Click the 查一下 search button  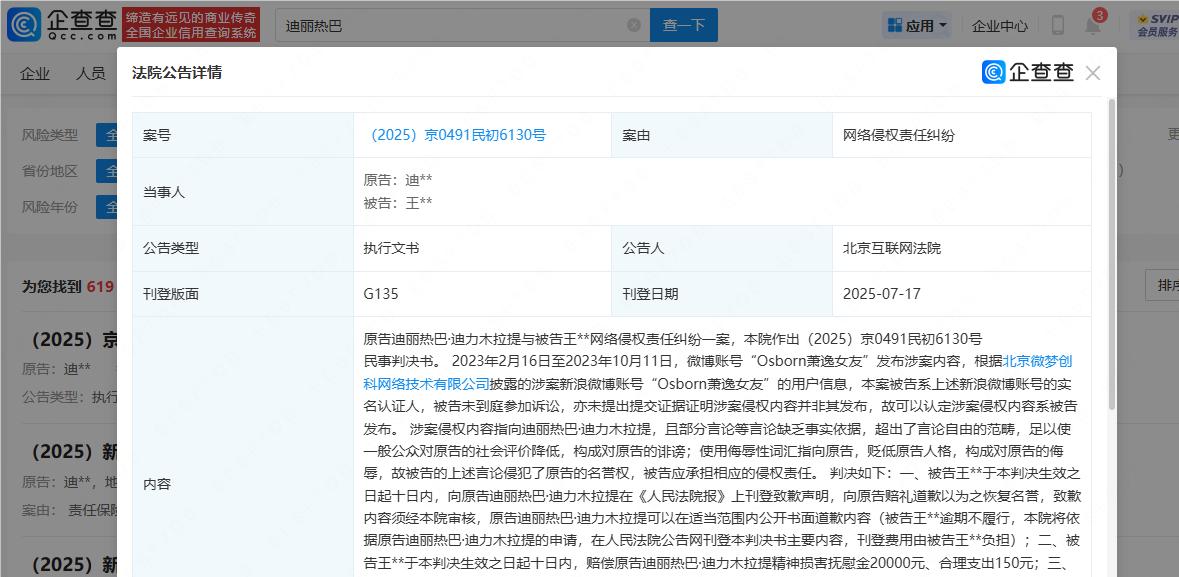pos(683,25)
